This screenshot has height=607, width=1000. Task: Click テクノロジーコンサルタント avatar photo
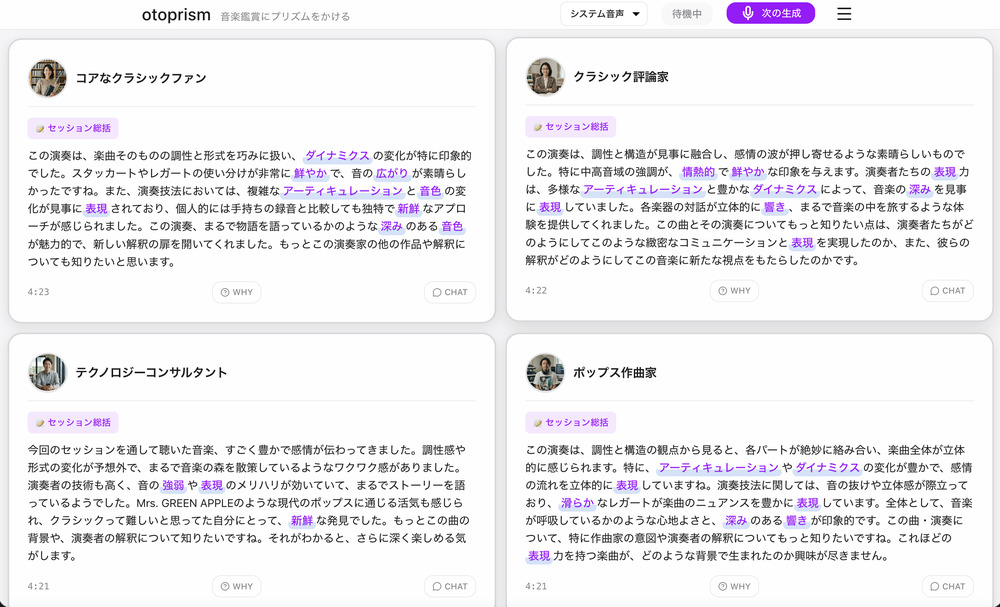click(47, 373)
